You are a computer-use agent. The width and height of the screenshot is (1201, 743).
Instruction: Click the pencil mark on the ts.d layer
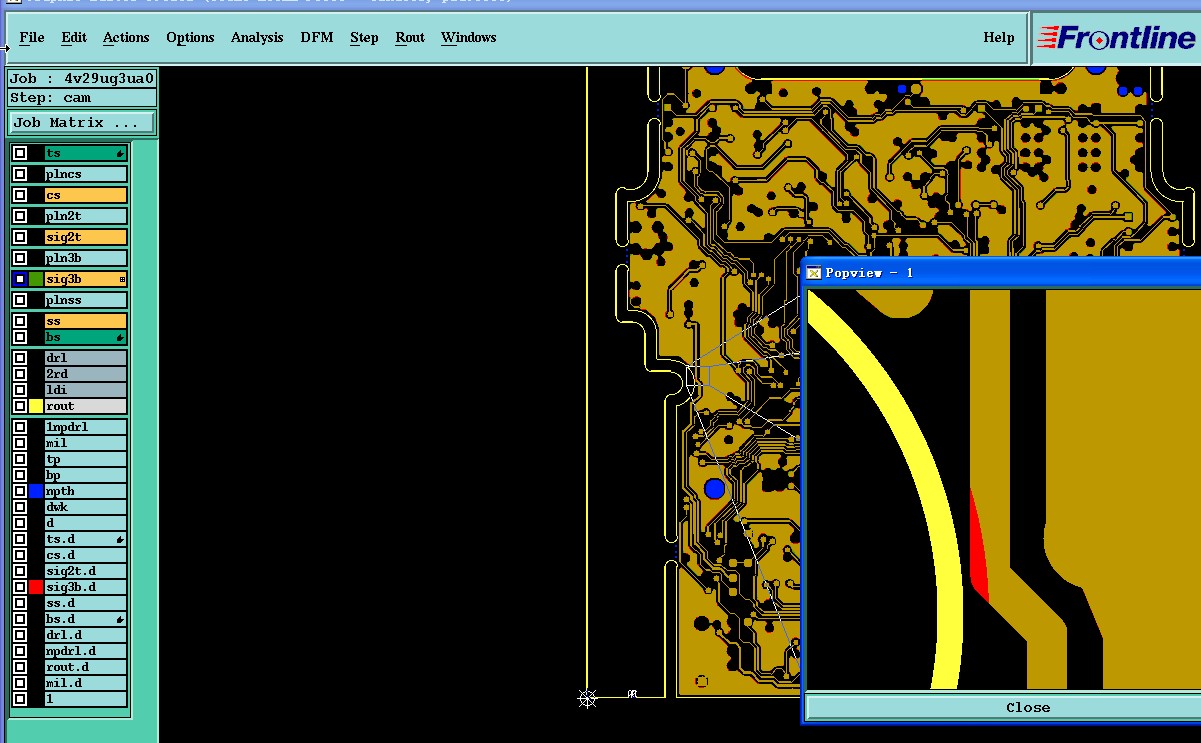point(120,540)
